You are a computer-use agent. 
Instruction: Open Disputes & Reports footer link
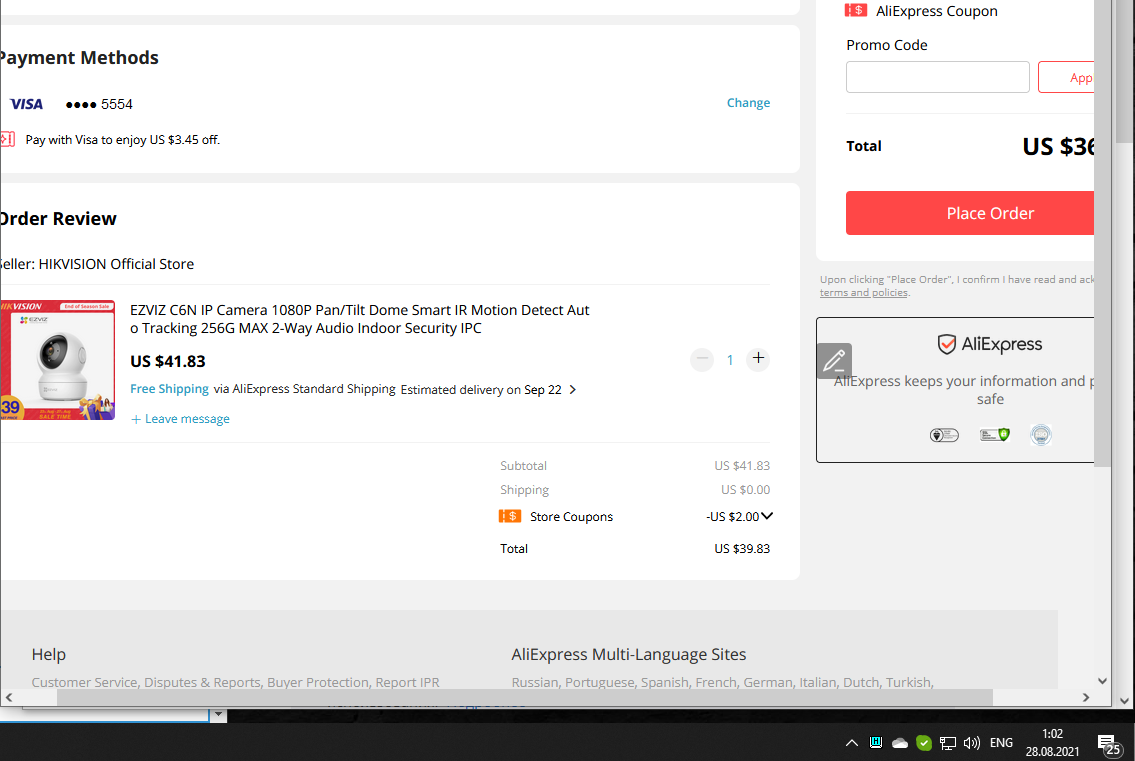point(202,682)
